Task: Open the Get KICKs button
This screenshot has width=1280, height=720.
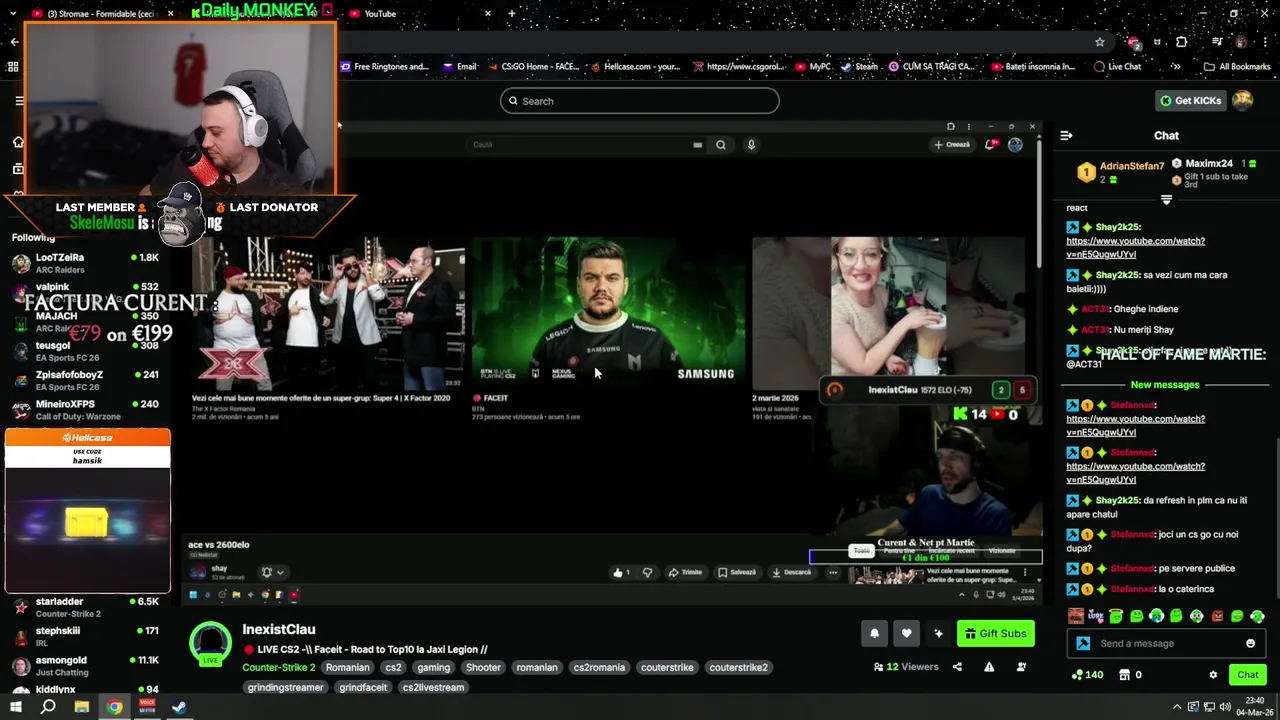Action: [x=1190, y=101]
